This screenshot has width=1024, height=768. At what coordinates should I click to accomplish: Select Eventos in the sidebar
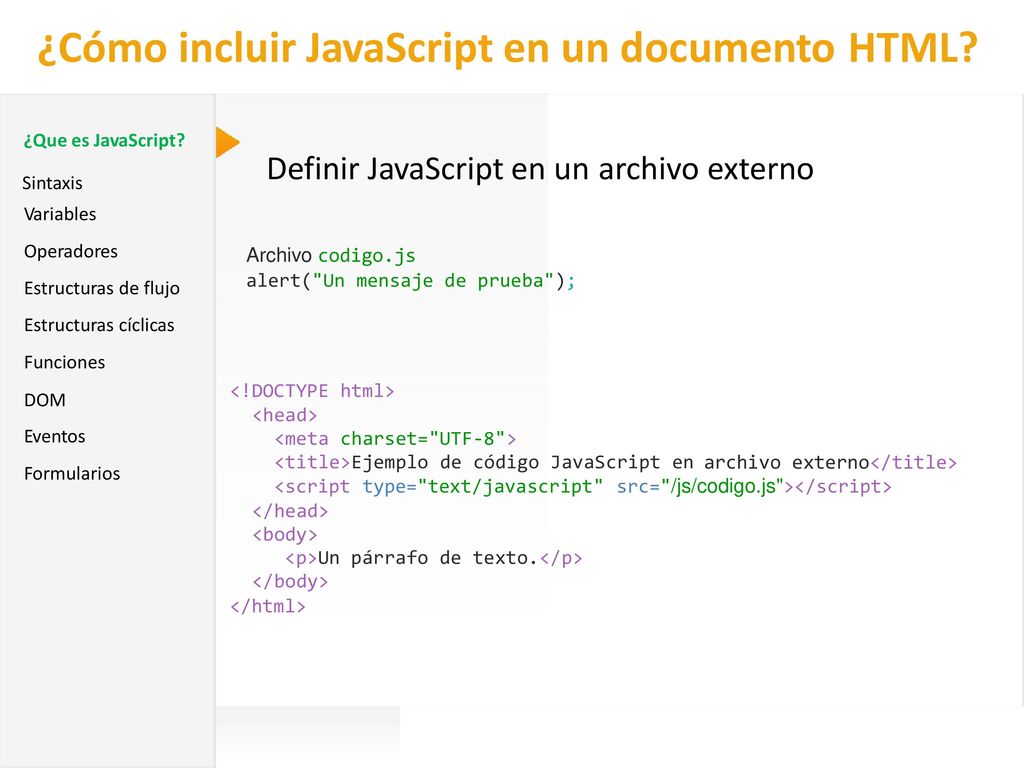[55, 436]
